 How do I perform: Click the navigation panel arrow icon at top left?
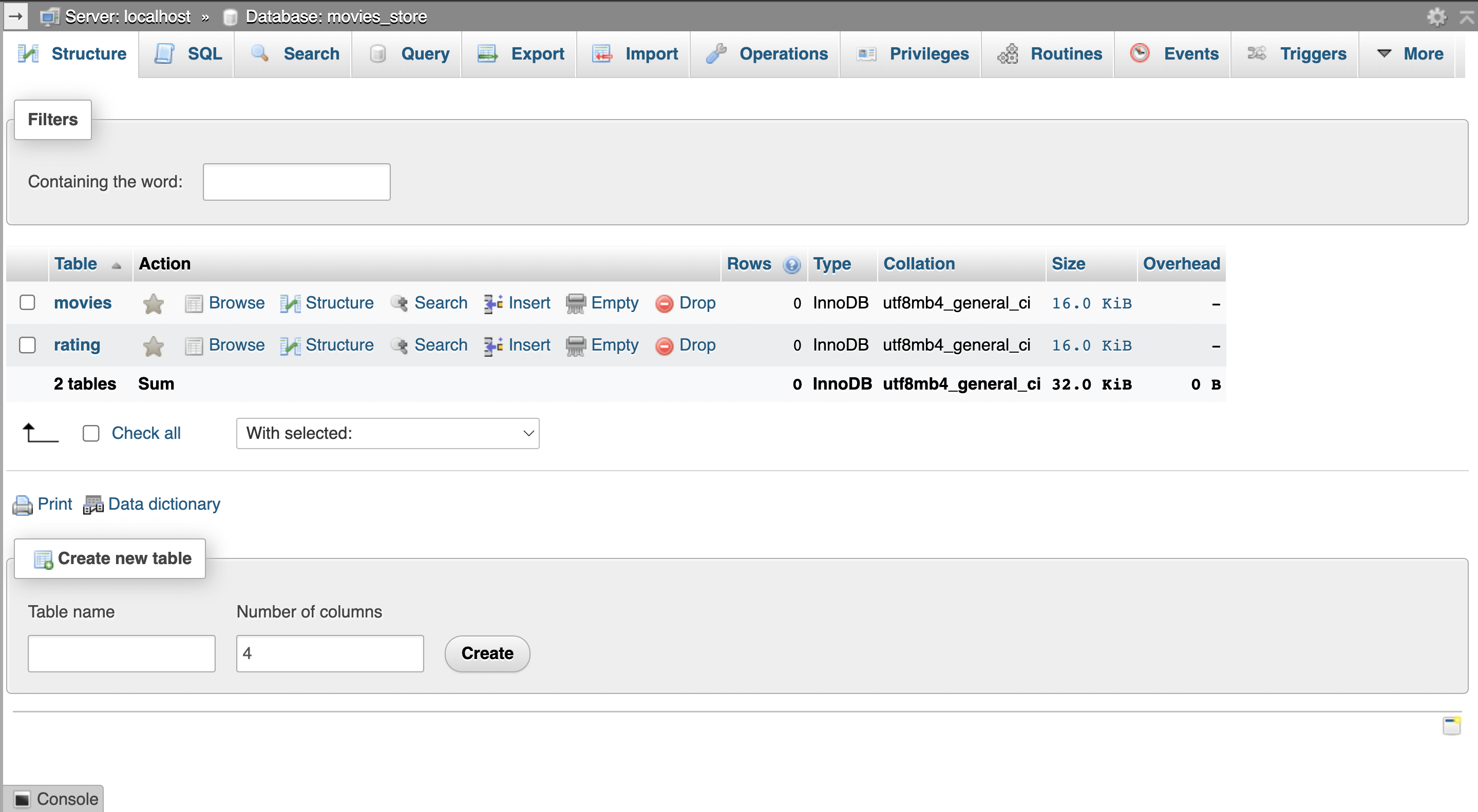(x=15, y=16)
